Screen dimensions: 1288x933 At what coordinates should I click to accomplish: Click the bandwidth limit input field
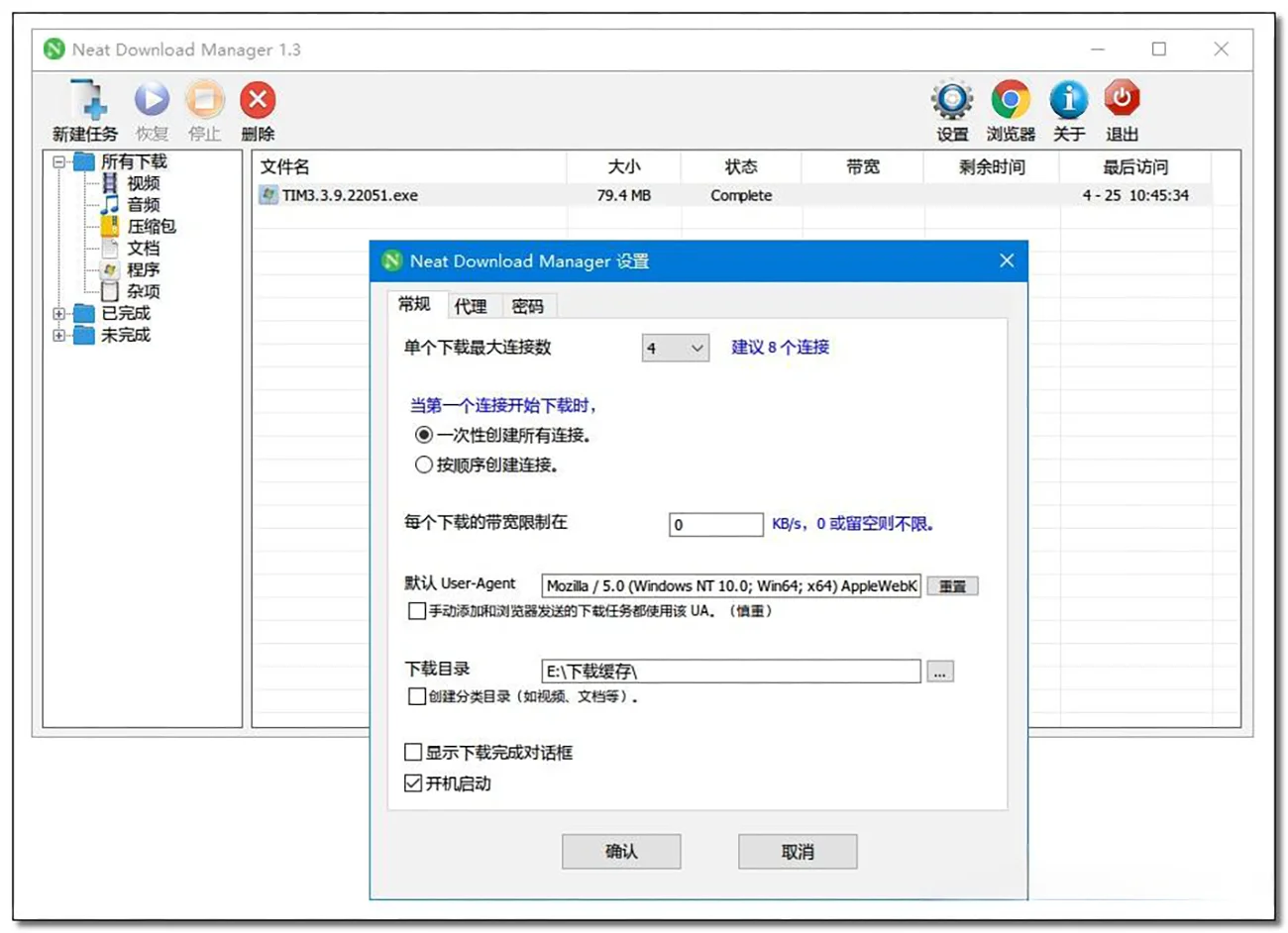pyautogui.click(x=715, y=525)
